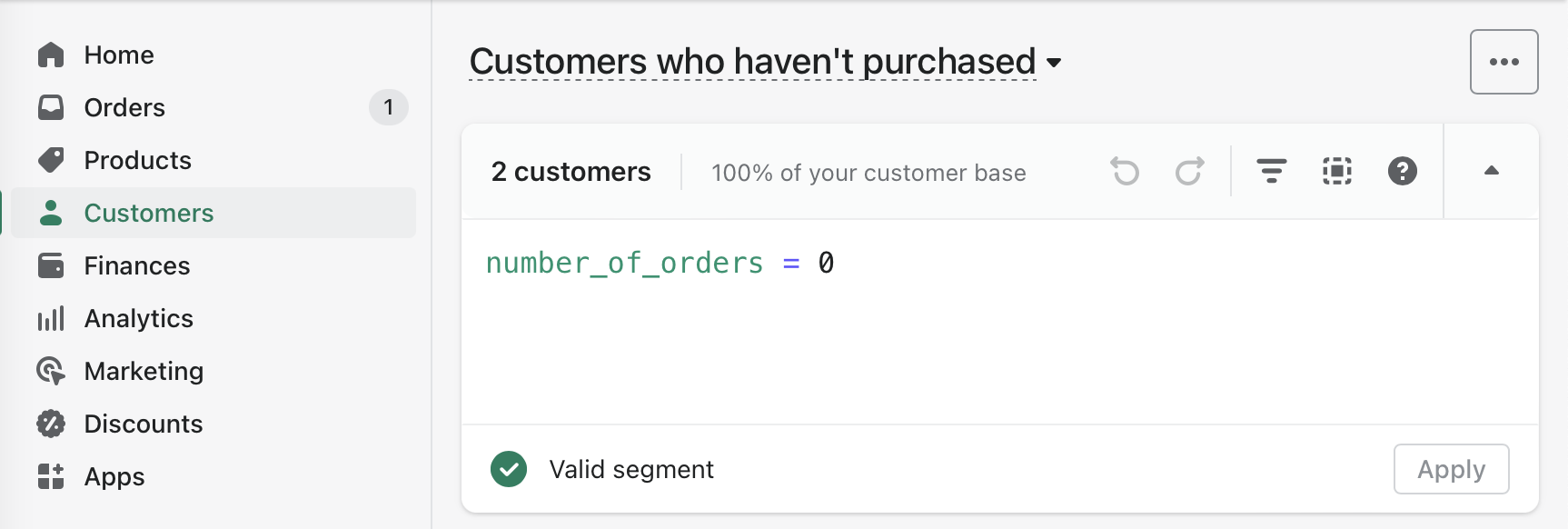Click into the number_of_orders query editor field
This screenshot has width=1568, height=529.
[999, 321]
